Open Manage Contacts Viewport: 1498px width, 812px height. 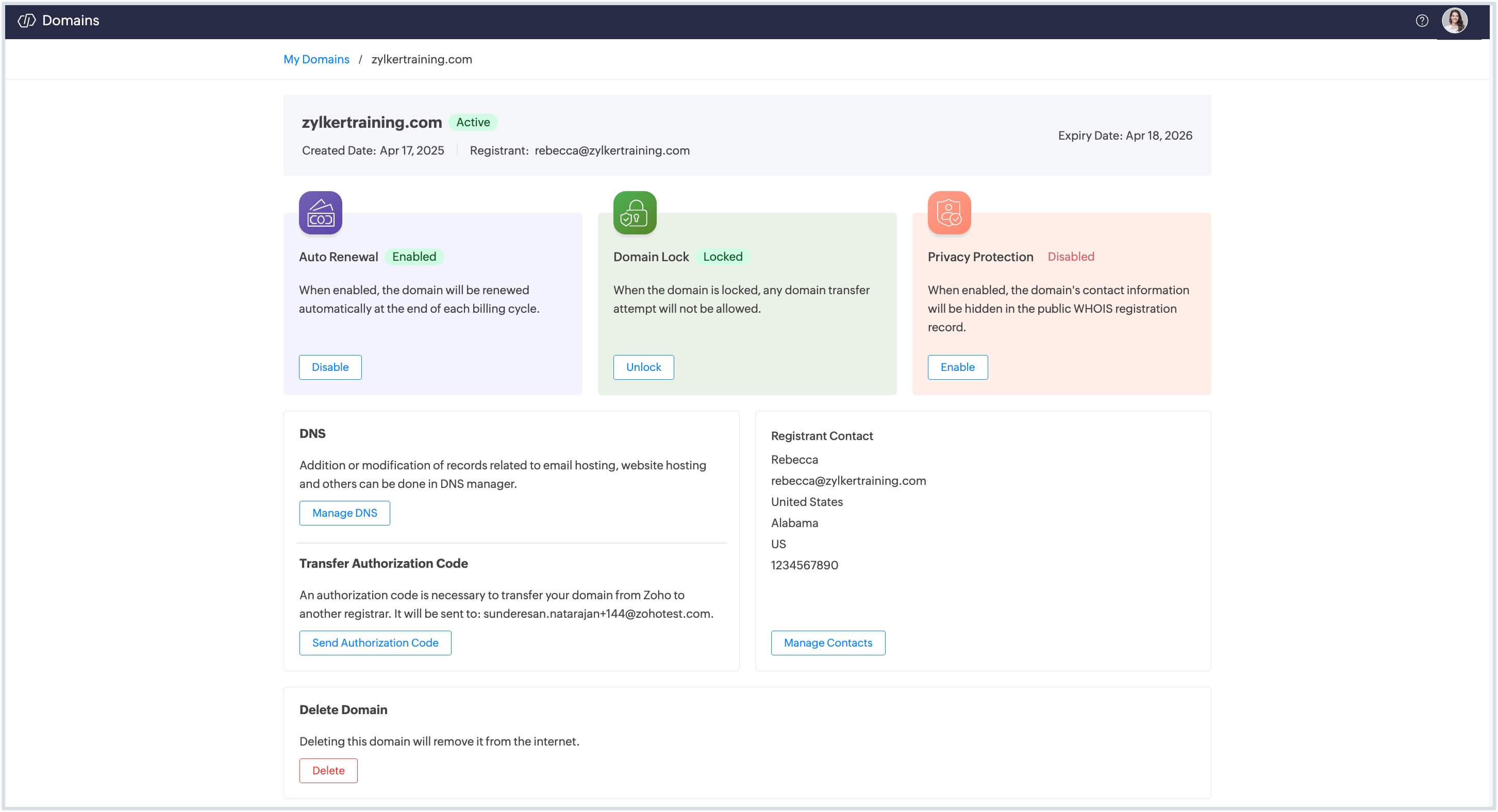pyautogui.click(x=827, y=643)
